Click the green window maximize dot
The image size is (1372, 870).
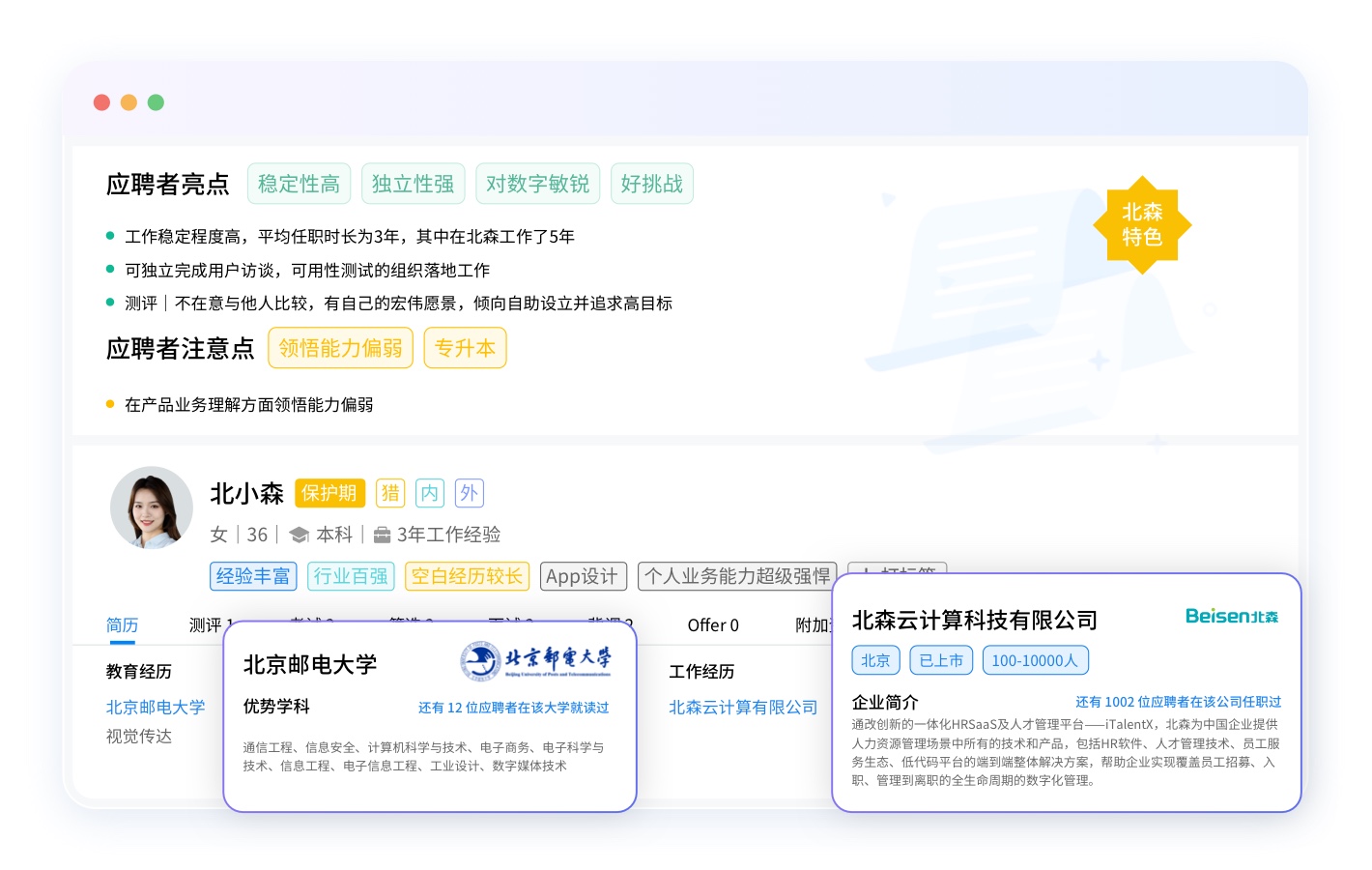pyautogui.click(x=156, y=102)
